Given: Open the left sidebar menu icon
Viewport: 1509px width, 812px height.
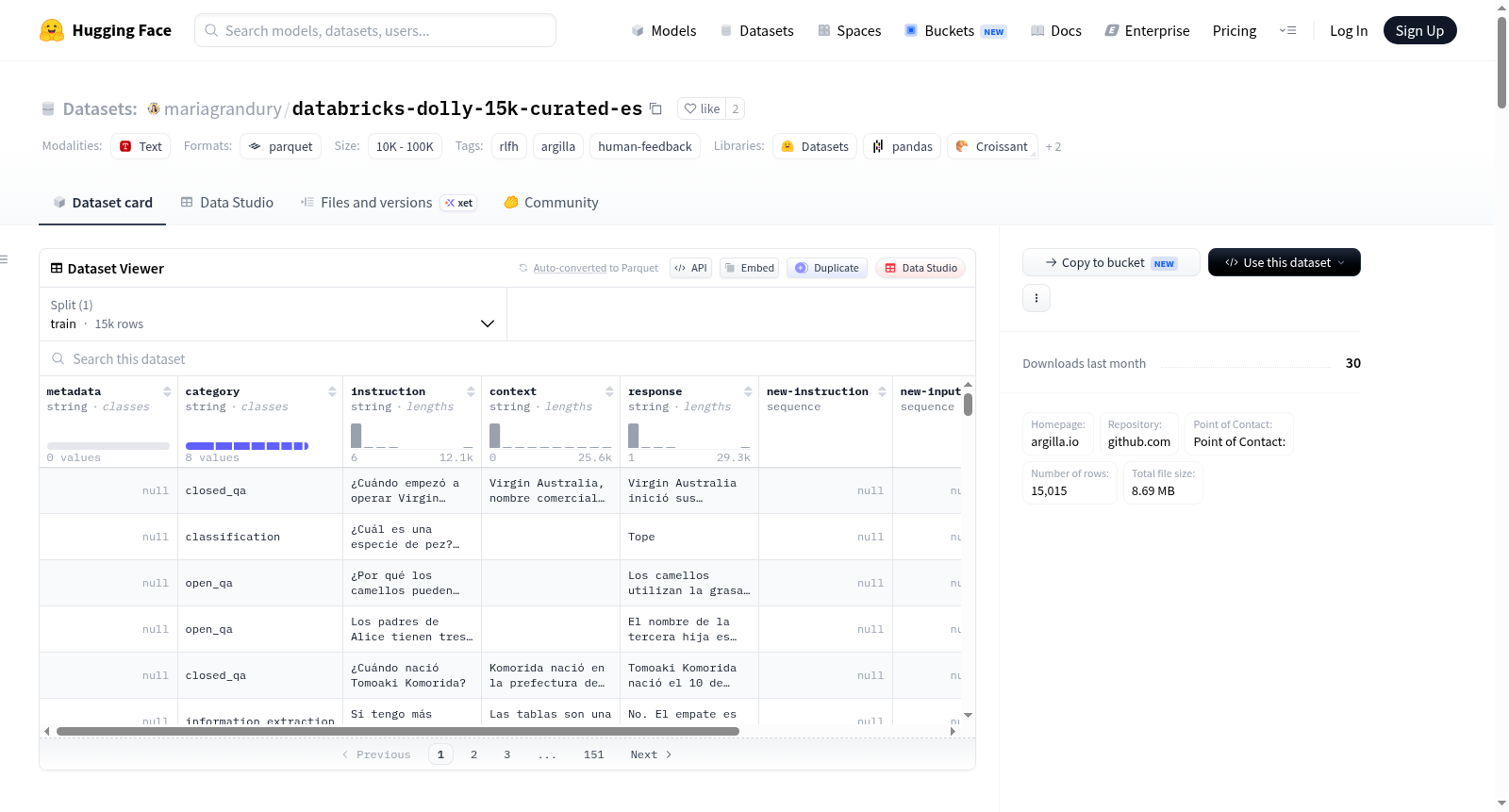Looking at the screenshot, I should click(5, 259).
